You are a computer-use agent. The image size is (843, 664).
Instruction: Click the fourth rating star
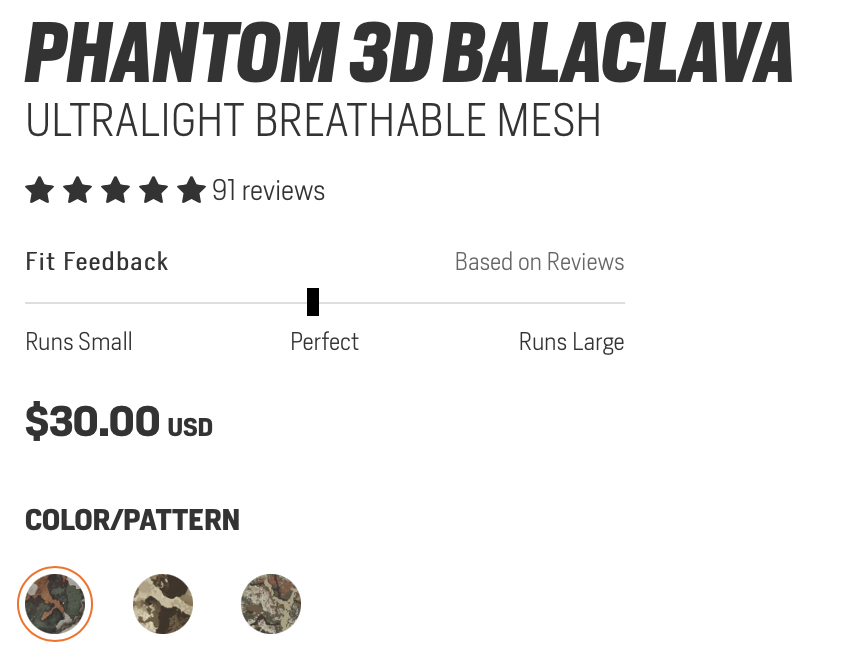click(153, 190)
